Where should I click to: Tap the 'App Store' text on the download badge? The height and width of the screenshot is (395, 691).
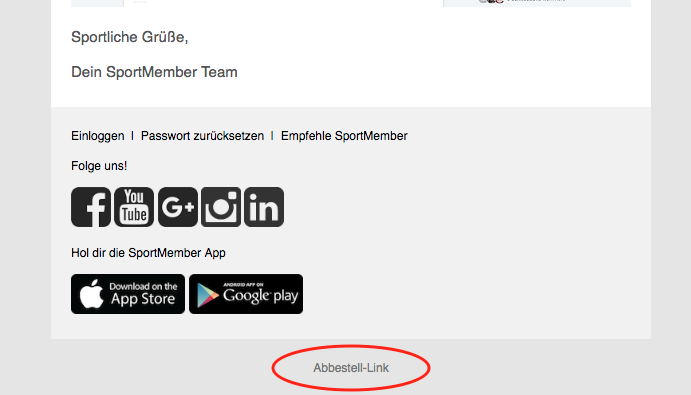pyautogui.click(x=143, y=299)
